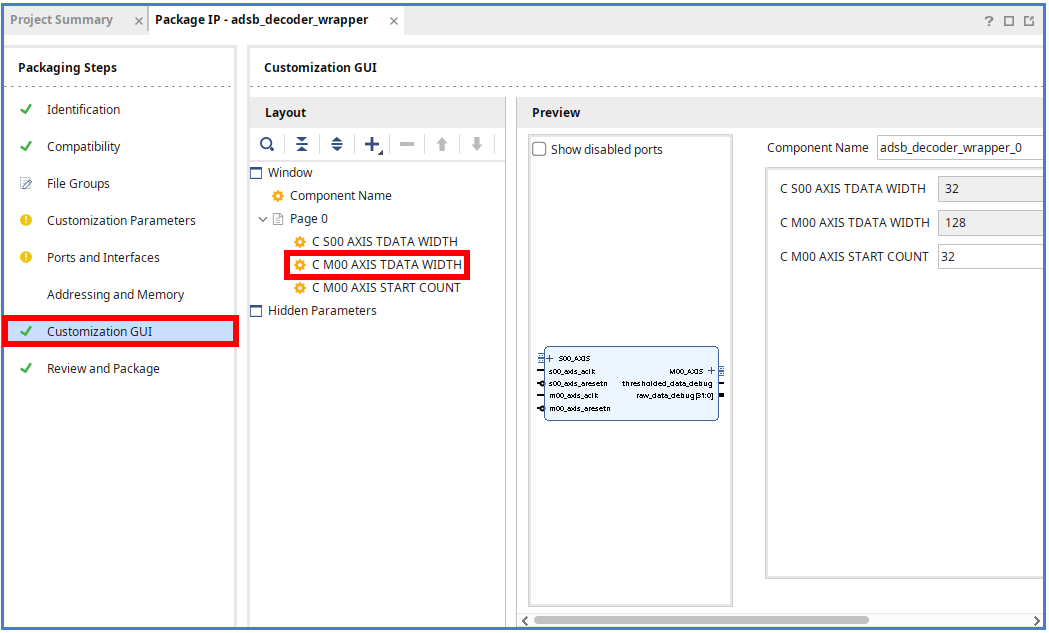
Task: Switch to the Project Summary tab
Action: [62, 19]
